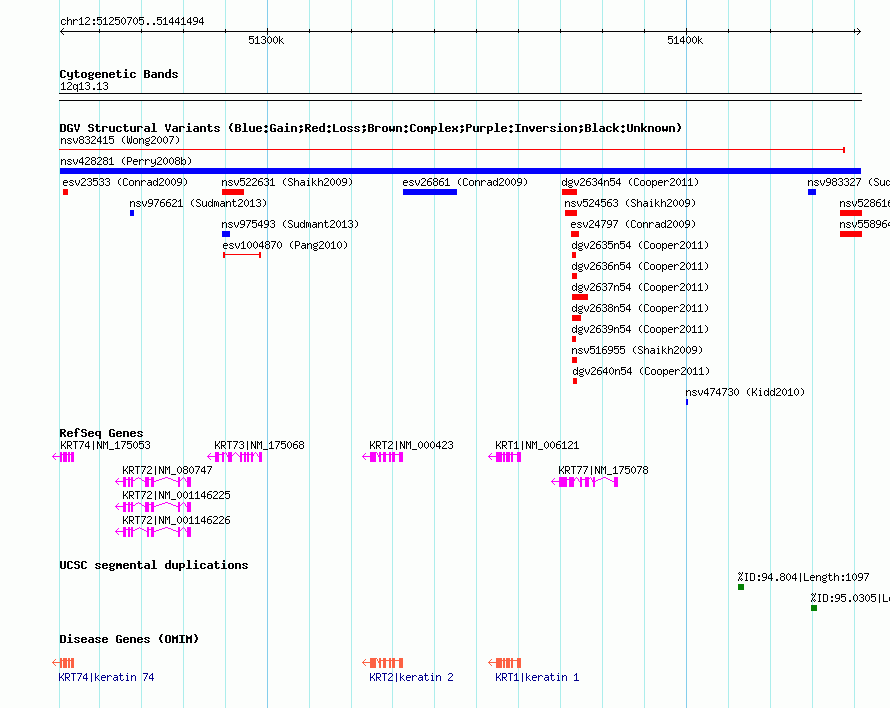890x708 pixels.
Task: Click nsv976621 (Sudmant2013) label
Action: tap(198, 203)
